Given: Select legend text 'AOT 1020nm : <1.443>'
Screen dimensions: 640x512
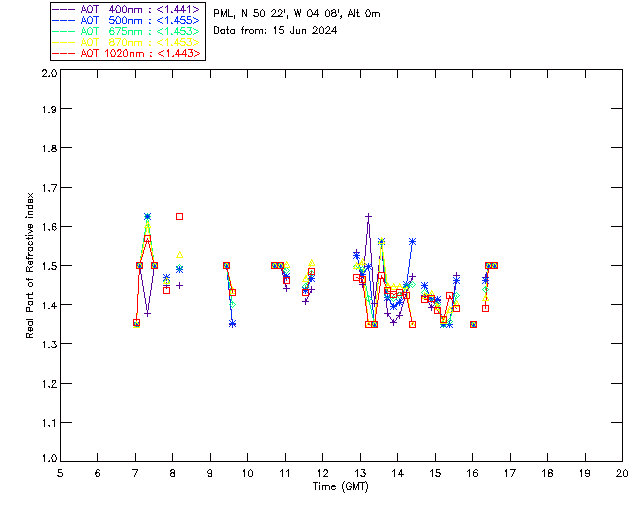Looking at the screenshot, I should coord(140,53).
